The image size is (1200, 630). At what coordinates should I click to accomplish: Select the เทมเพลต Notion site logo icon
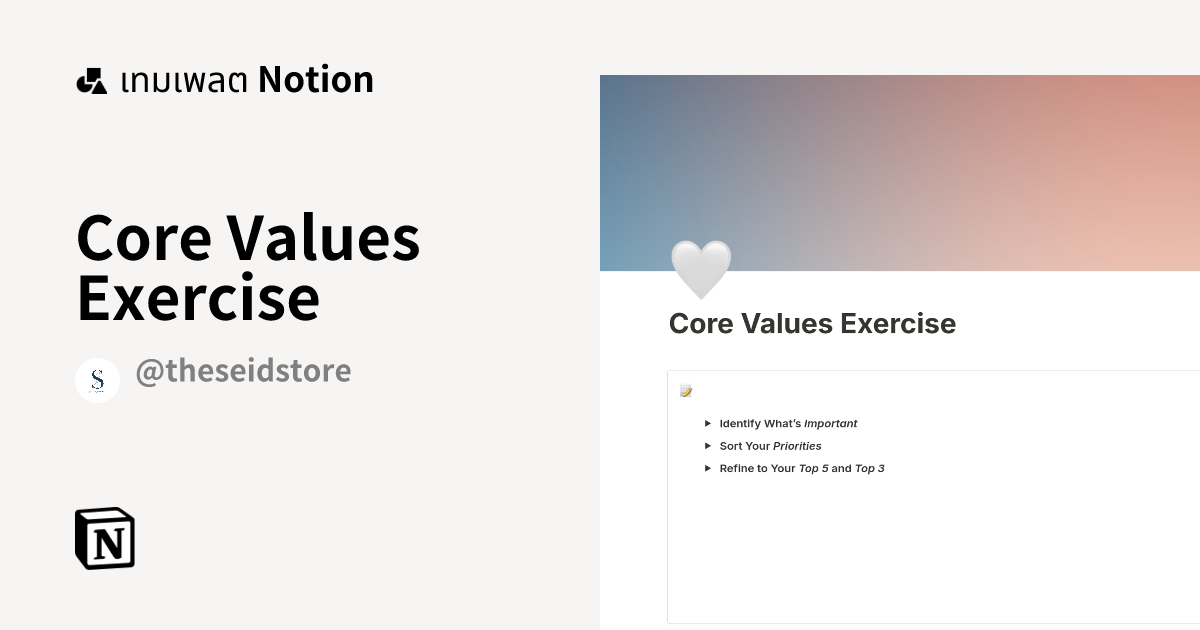click(x=91, y=78)
